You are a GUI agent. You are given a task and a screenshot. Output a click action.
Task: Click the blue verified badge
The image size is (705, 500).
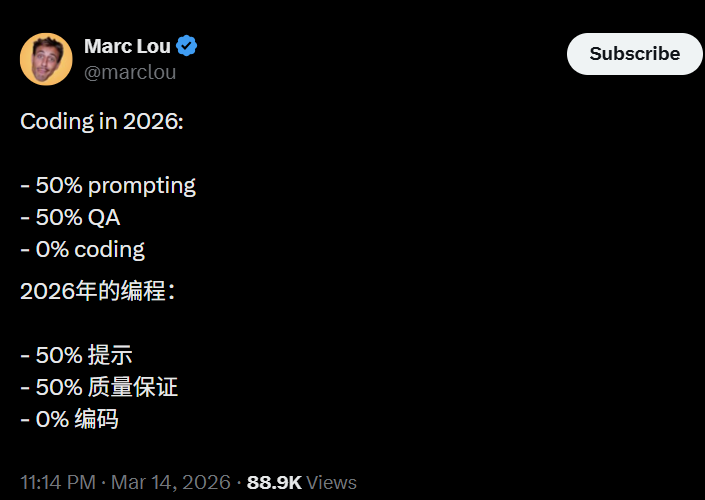(x=187, y=46)
